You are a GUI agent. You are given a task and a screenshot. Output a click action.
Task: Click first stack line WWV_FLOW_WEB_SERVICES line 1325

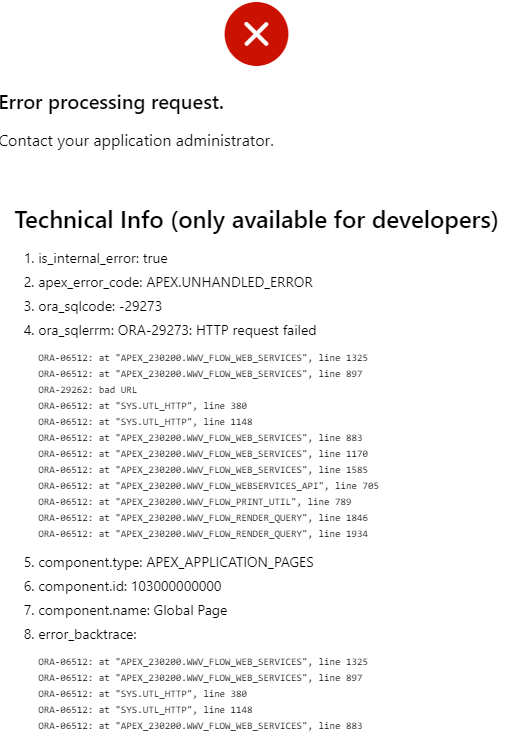(x=203, y=358)
